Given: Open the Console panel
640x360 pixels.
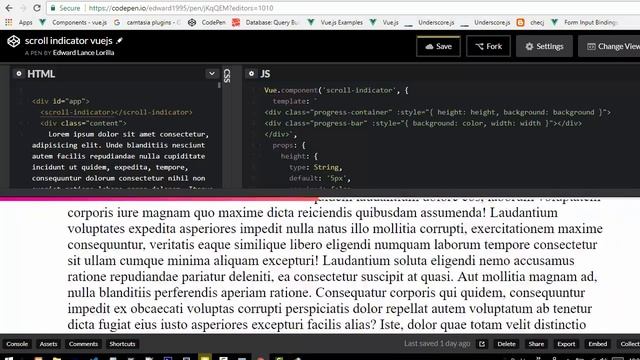Looking at the screenshot, I should click(17, 344).
